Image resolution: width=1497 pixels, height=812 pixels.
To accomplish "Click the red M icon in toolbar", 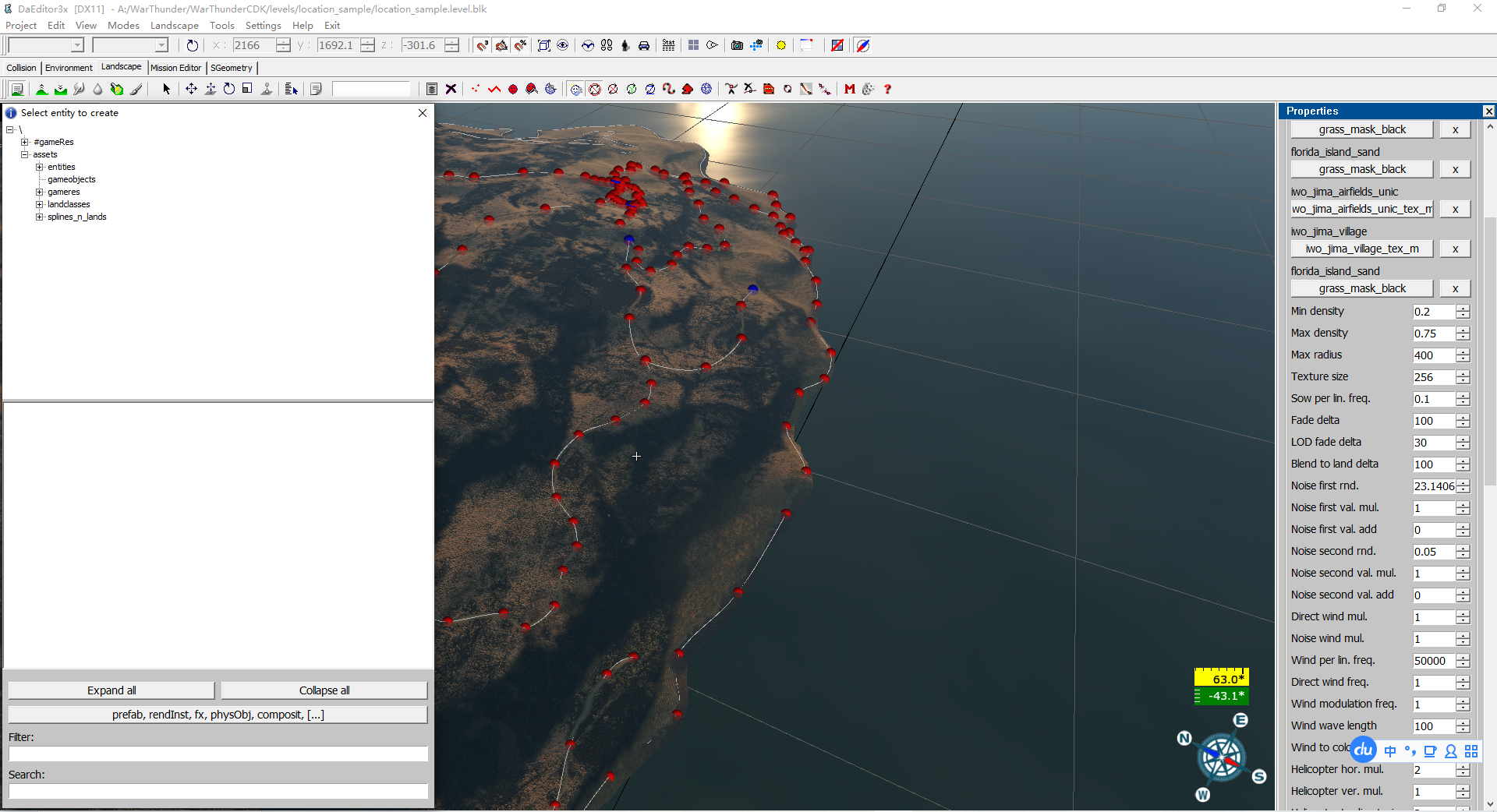I will click(850, 89).
